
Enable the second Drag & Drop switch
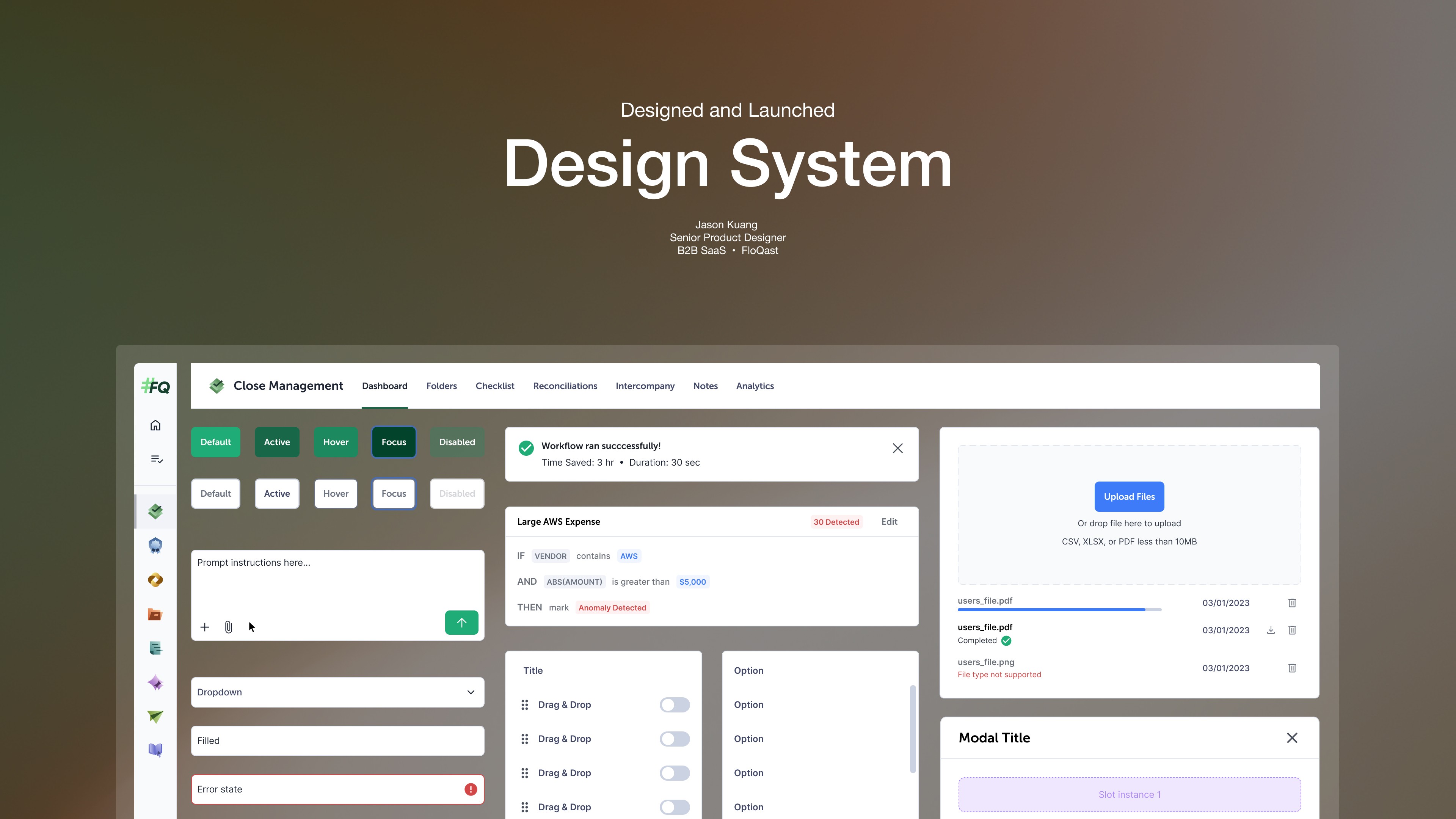[x=674, y=739]
